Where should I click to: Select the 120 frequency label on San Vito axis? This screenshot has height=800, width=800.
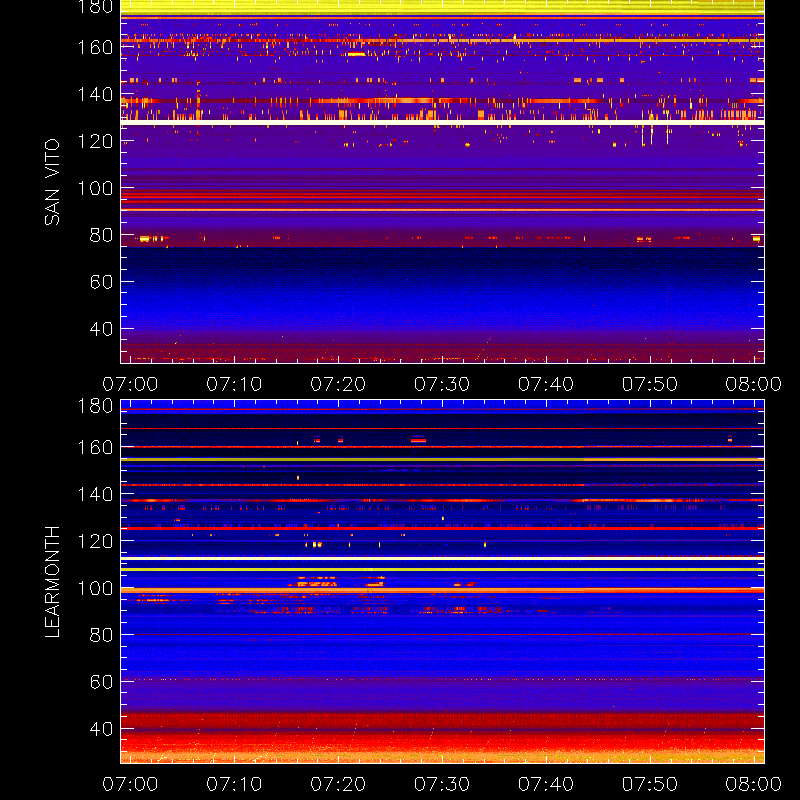click(x=95, y=141)
